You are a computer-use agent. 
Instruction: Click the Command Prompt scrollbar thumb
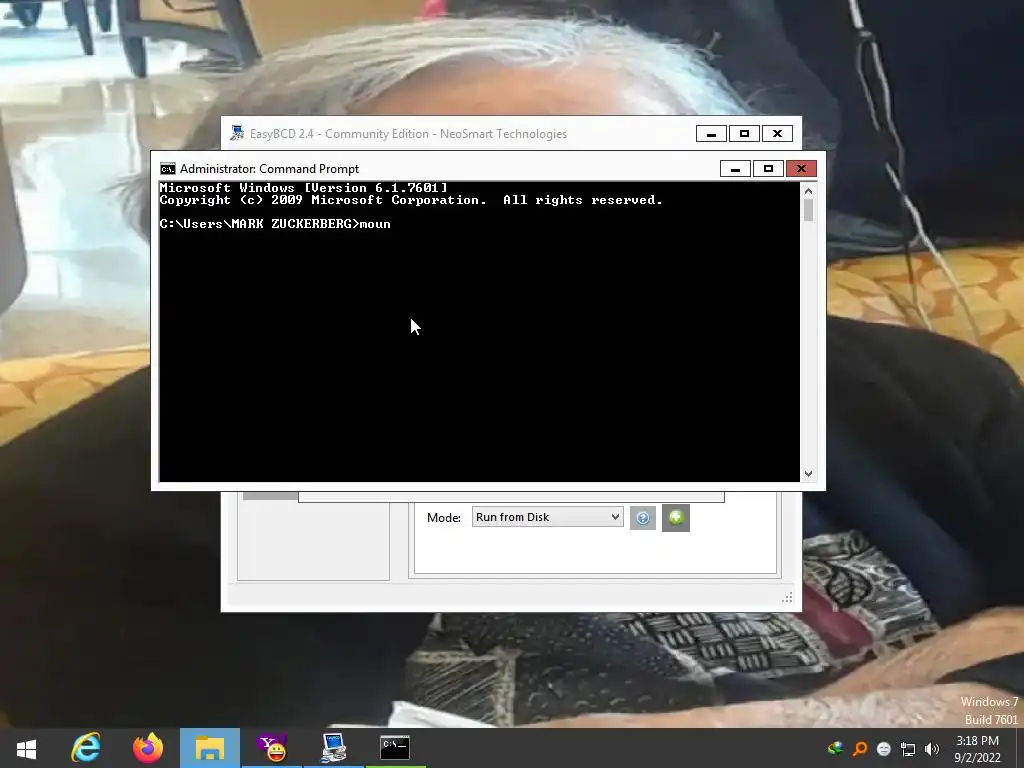(x=808, y=211)
